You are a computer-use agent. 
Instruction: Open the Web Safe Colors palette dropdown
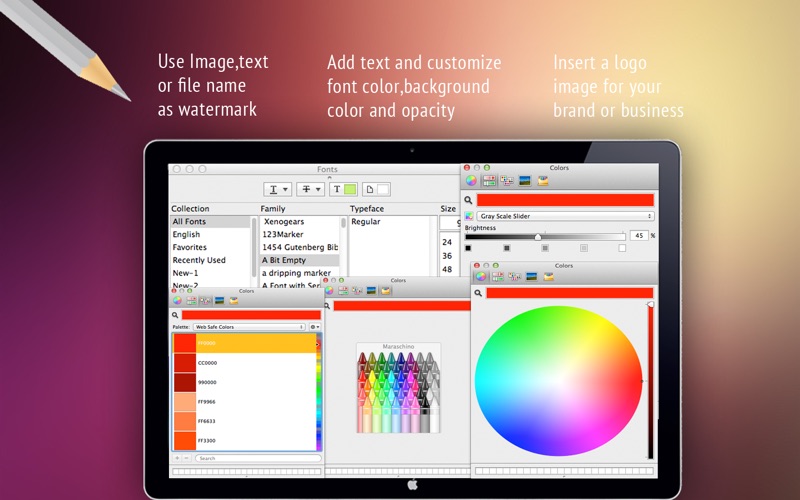(x=249, y=327)
